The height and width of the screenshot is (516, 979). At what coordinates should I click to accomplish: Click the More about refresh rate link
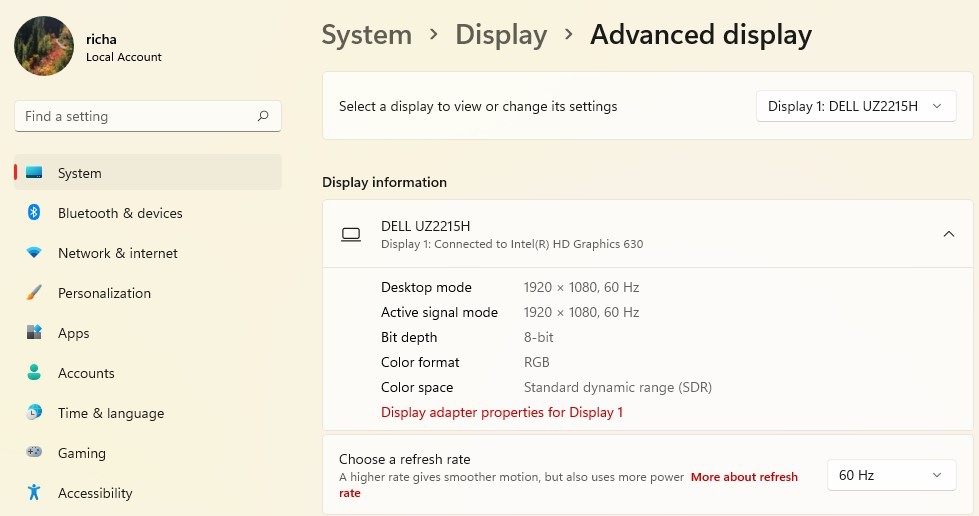click(x=744, y=477)
